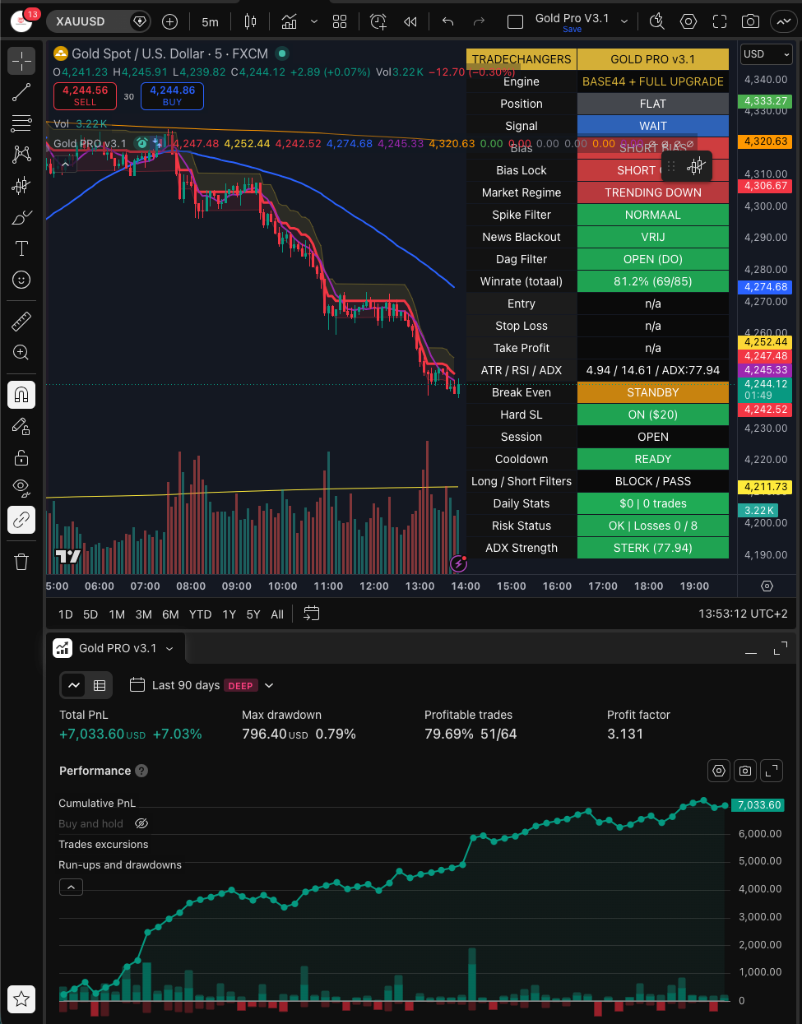The height and width of the screenshot is (1024, 802).
Task: Start bar replay mode
Action: tap(410, 22)
